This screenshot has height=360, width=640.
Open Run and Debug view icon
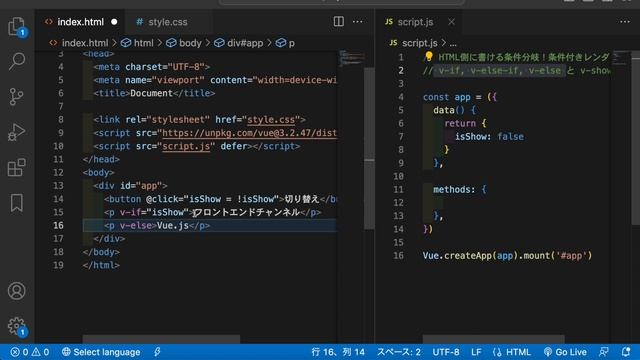click(x=17, y=132)
